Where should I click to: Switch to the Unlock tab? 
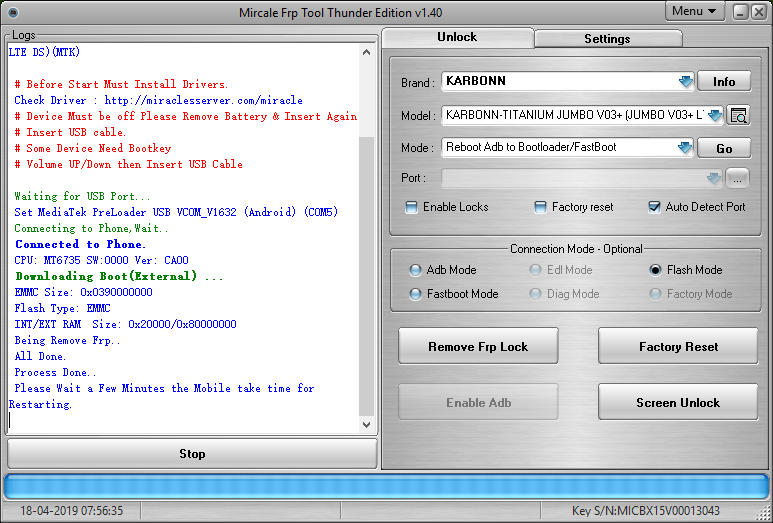(x=457, y=37)
